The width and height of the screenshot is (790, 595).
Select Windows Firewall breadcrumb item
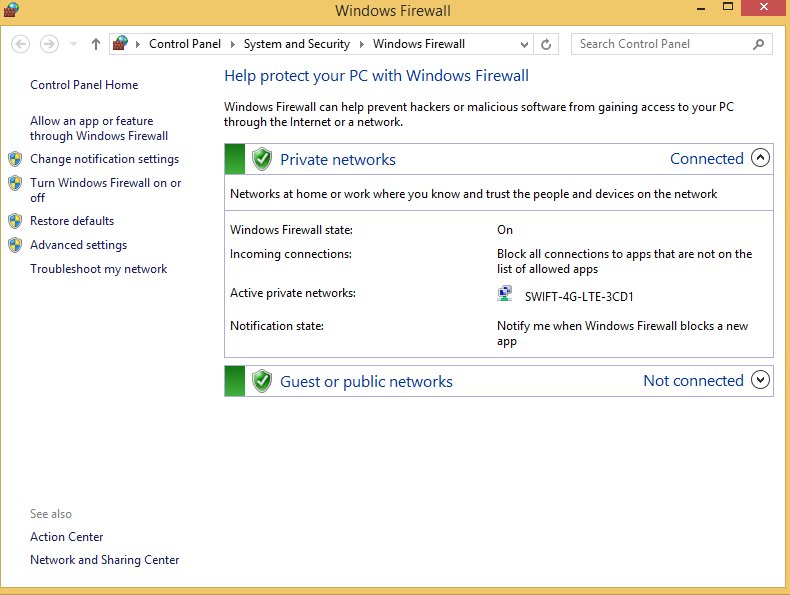419,44
